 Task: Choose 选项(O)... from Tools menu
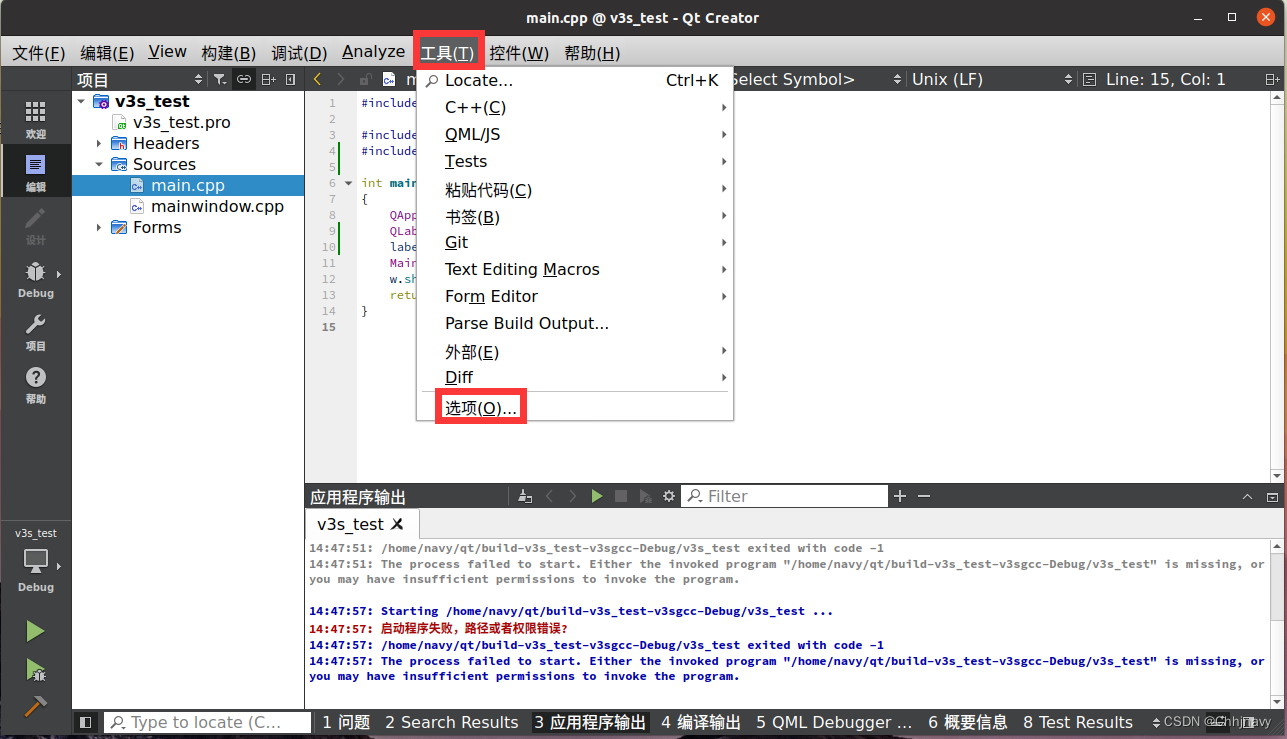click(x=575, y=407)
